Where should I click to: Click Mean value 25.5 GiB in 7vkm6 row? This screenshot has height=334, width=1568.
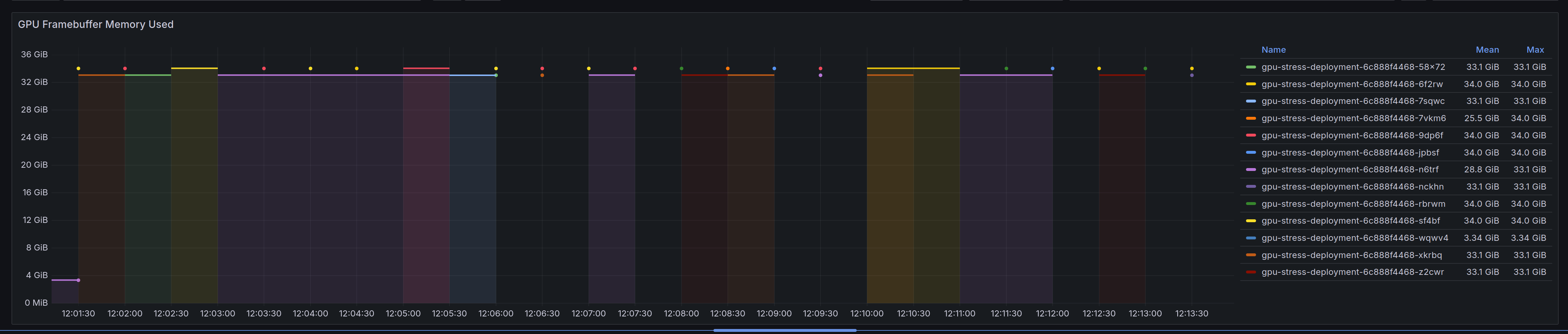(x=1481, y=118)
